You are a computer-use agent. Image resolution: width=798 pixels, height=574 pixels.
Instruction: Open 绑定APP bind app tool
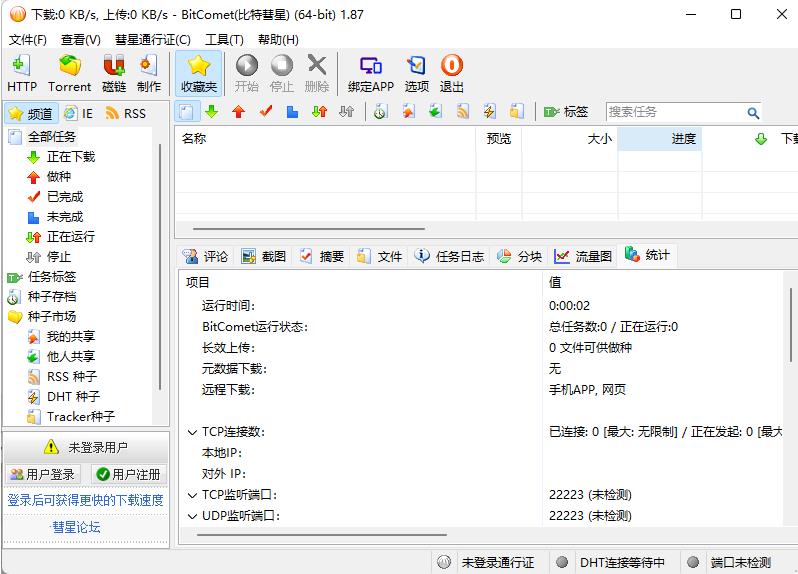pos(370,73)
